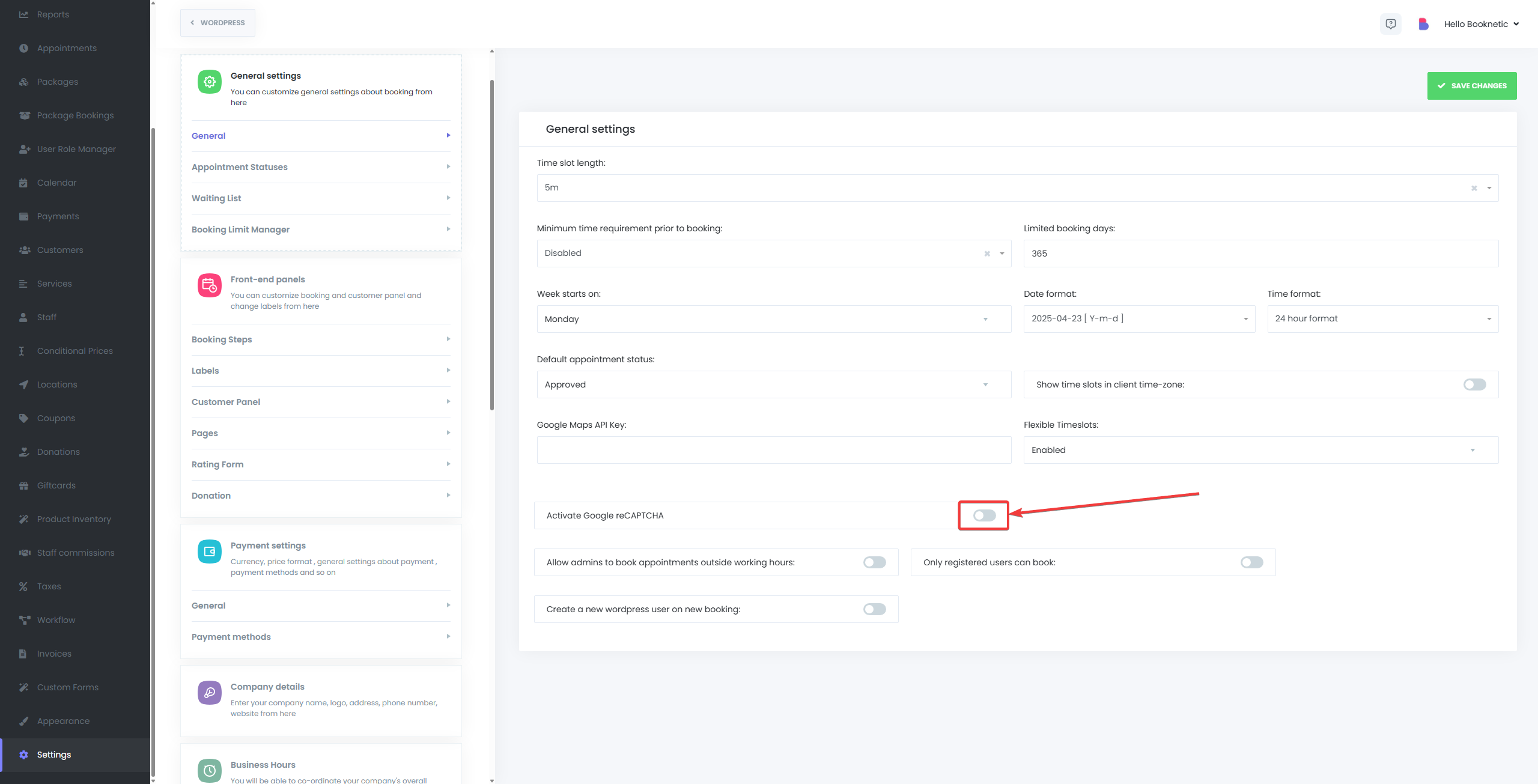1538x784 pixels.
Task: Click the purple Company details icon
Action: point(209,693)
